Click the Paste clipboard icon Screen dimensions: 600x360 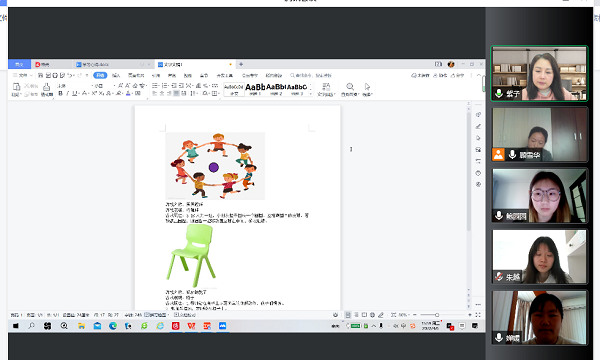[x=16, y=87]
